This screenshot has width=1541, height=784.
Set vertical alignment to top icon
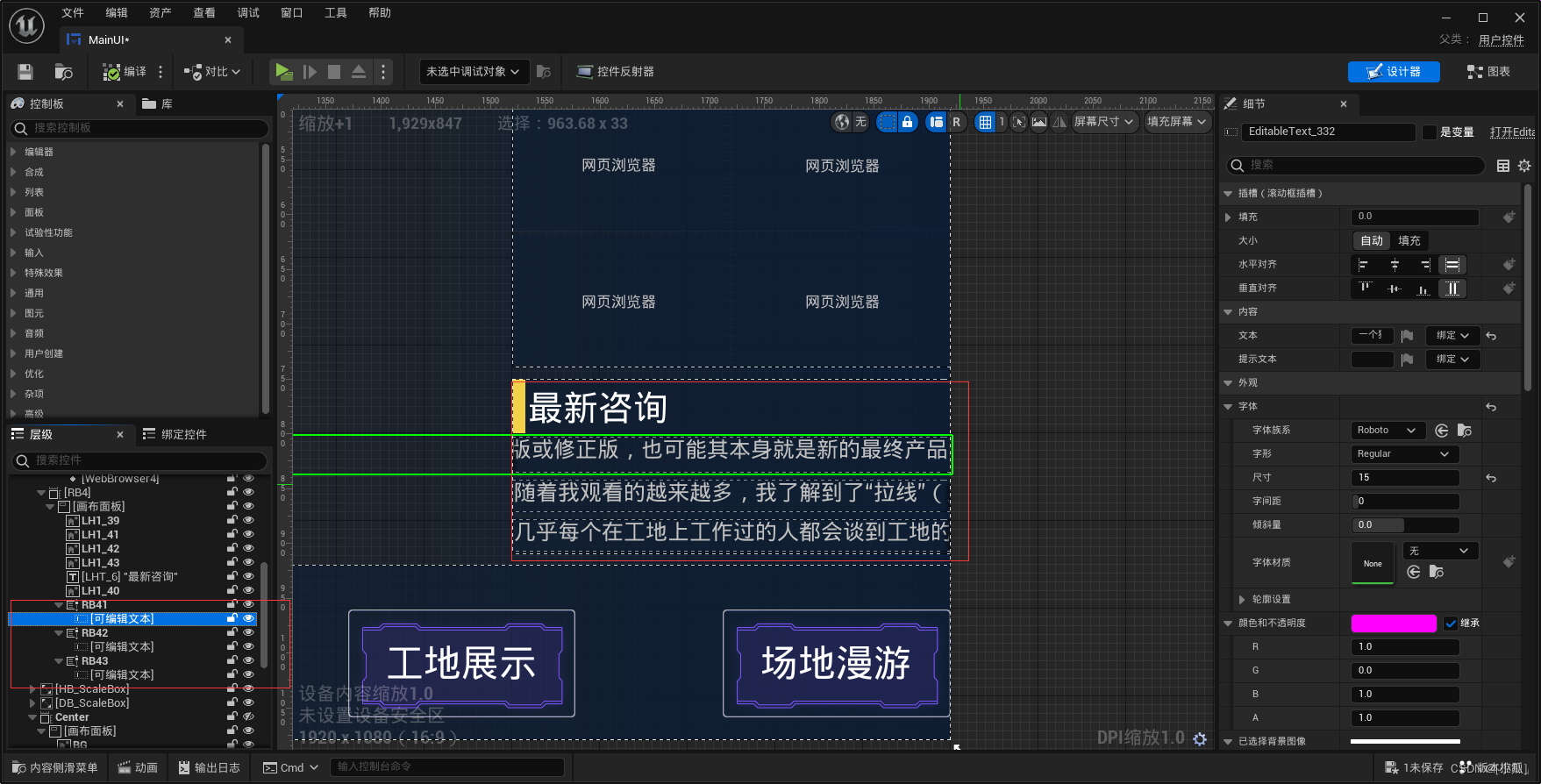[x=1365, y=289]
